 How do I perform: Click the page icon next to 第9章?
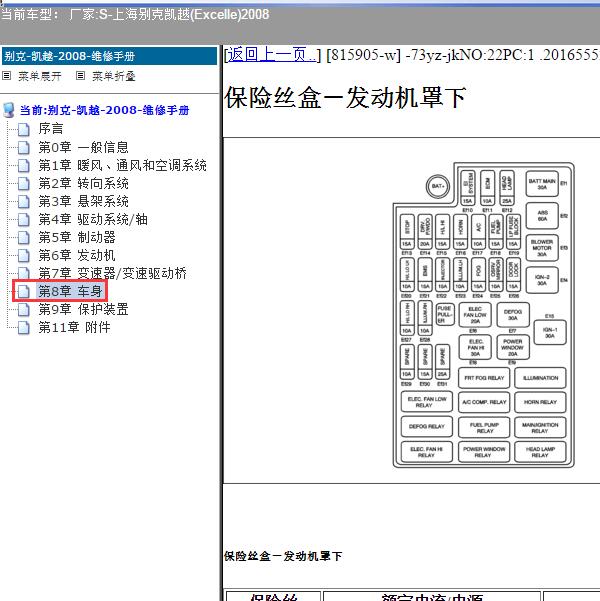click(x=24, y=310)
